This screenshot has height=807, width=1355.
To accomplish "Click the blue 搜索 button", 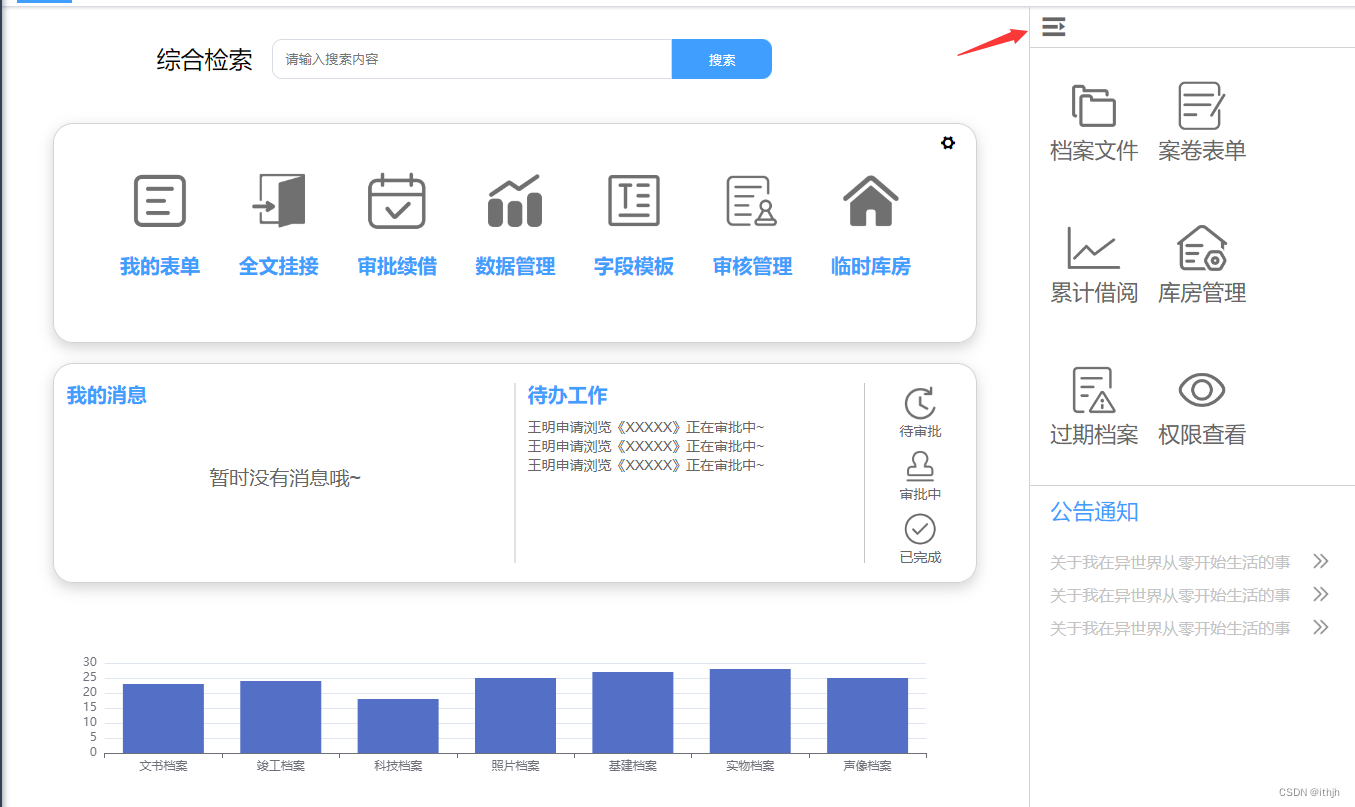I will [x=722, y=59].
